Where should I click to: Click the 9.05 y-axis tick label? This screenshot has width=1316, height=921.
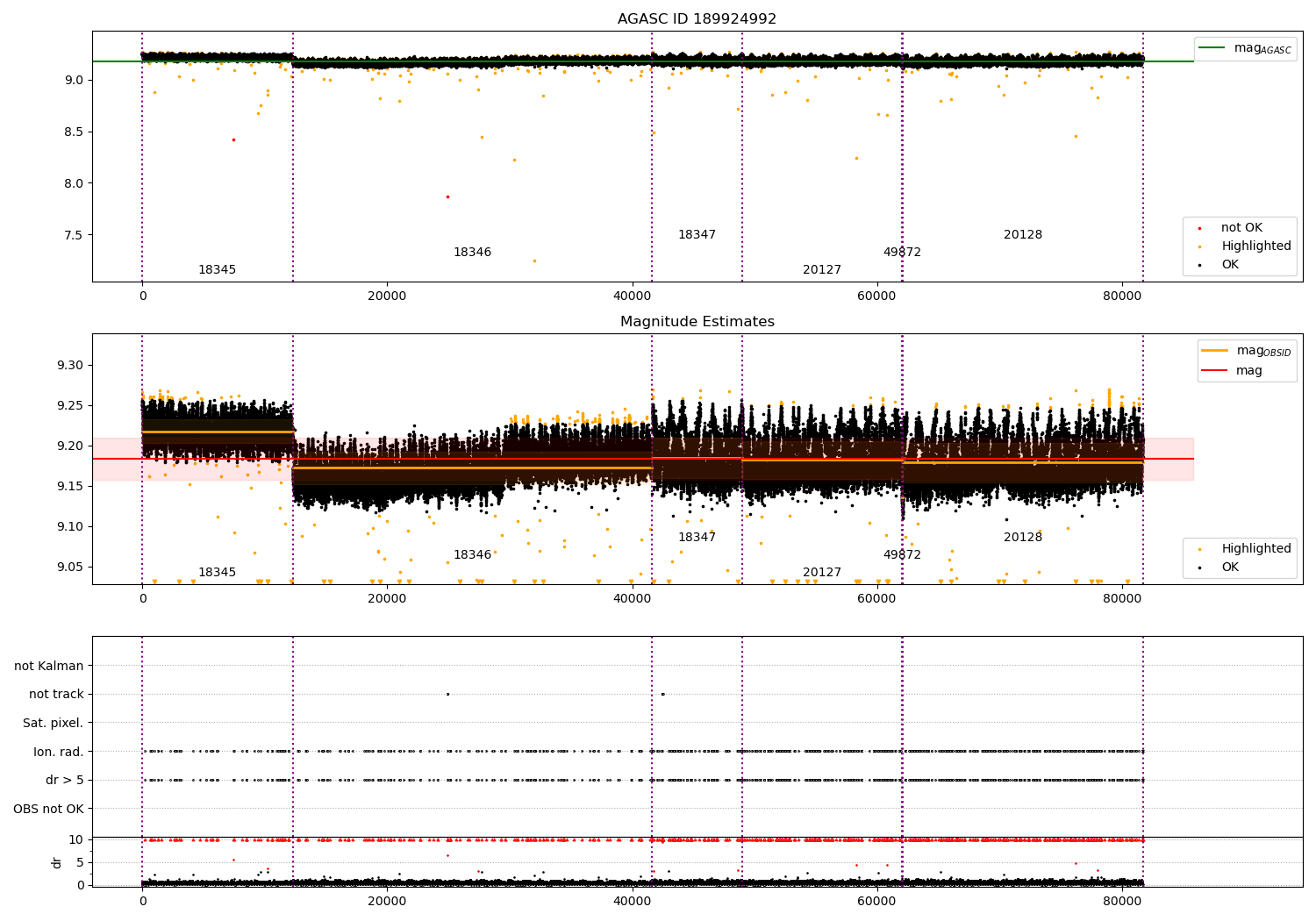pyautogui.click(x=70, y=568)
